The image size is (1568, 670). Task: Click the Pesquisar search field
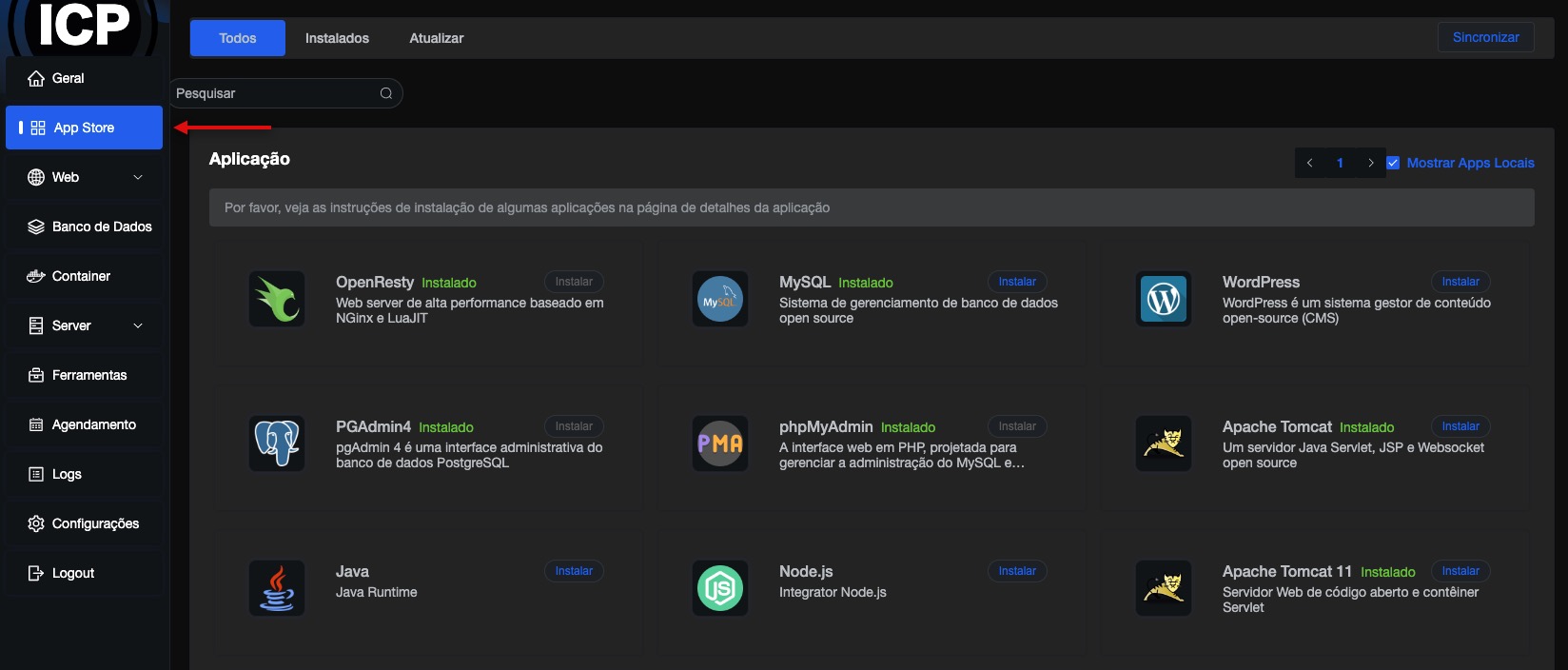285,93
